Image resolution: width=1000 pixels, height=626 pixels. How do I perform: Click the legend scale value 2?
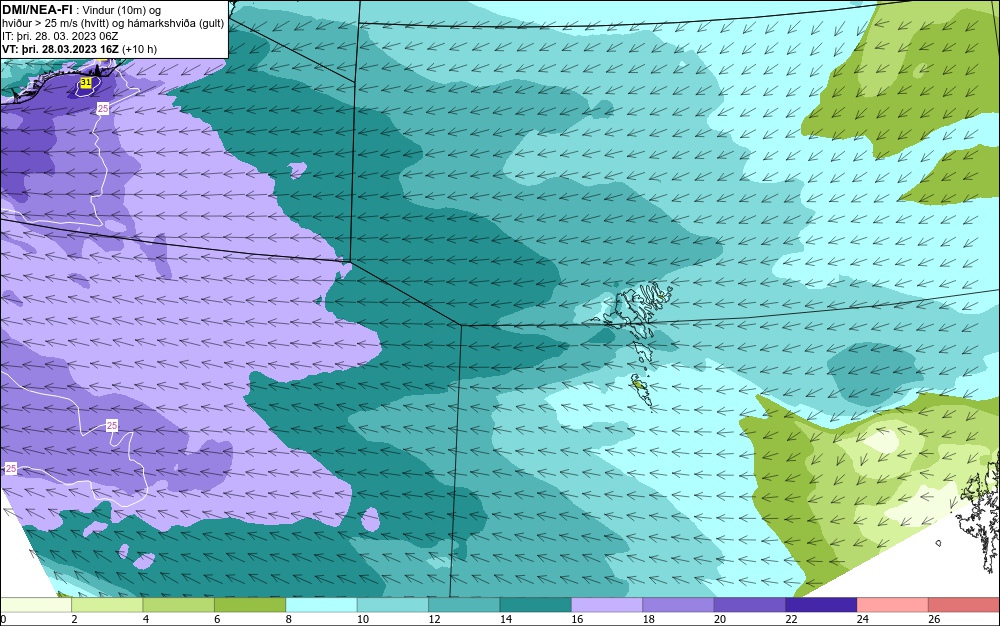pos(74,619)
